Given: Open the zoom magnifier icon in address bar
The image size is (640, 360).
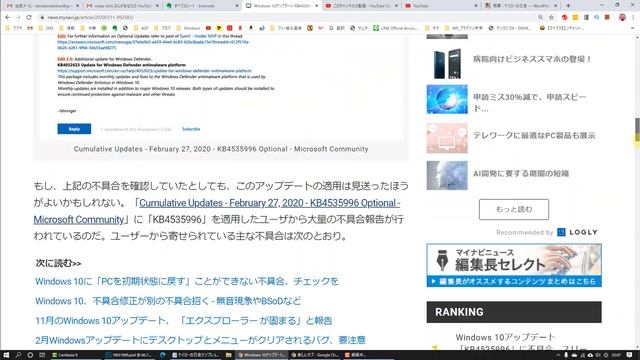Looking at the screenshot, I should (540, 18).
